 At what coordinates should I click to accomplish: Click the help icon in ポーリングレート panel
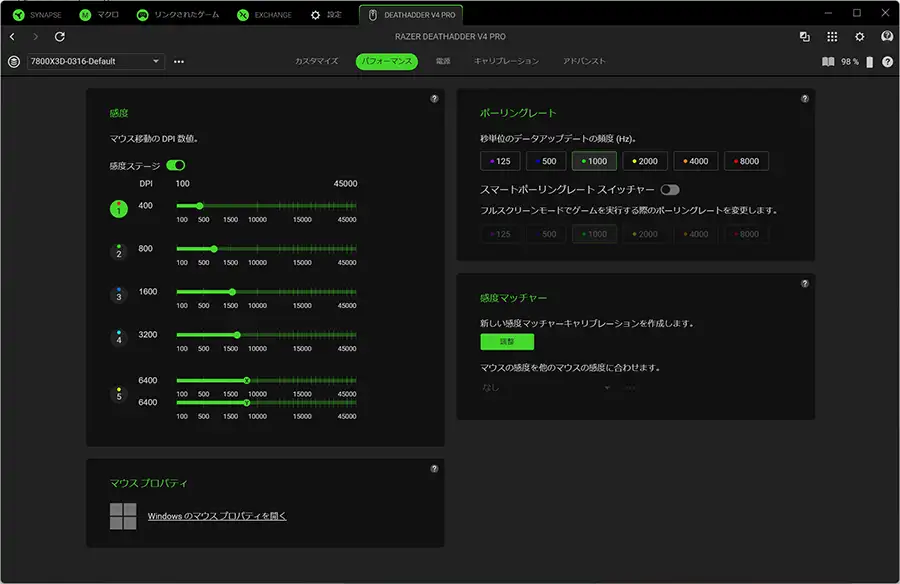(805, 99)
